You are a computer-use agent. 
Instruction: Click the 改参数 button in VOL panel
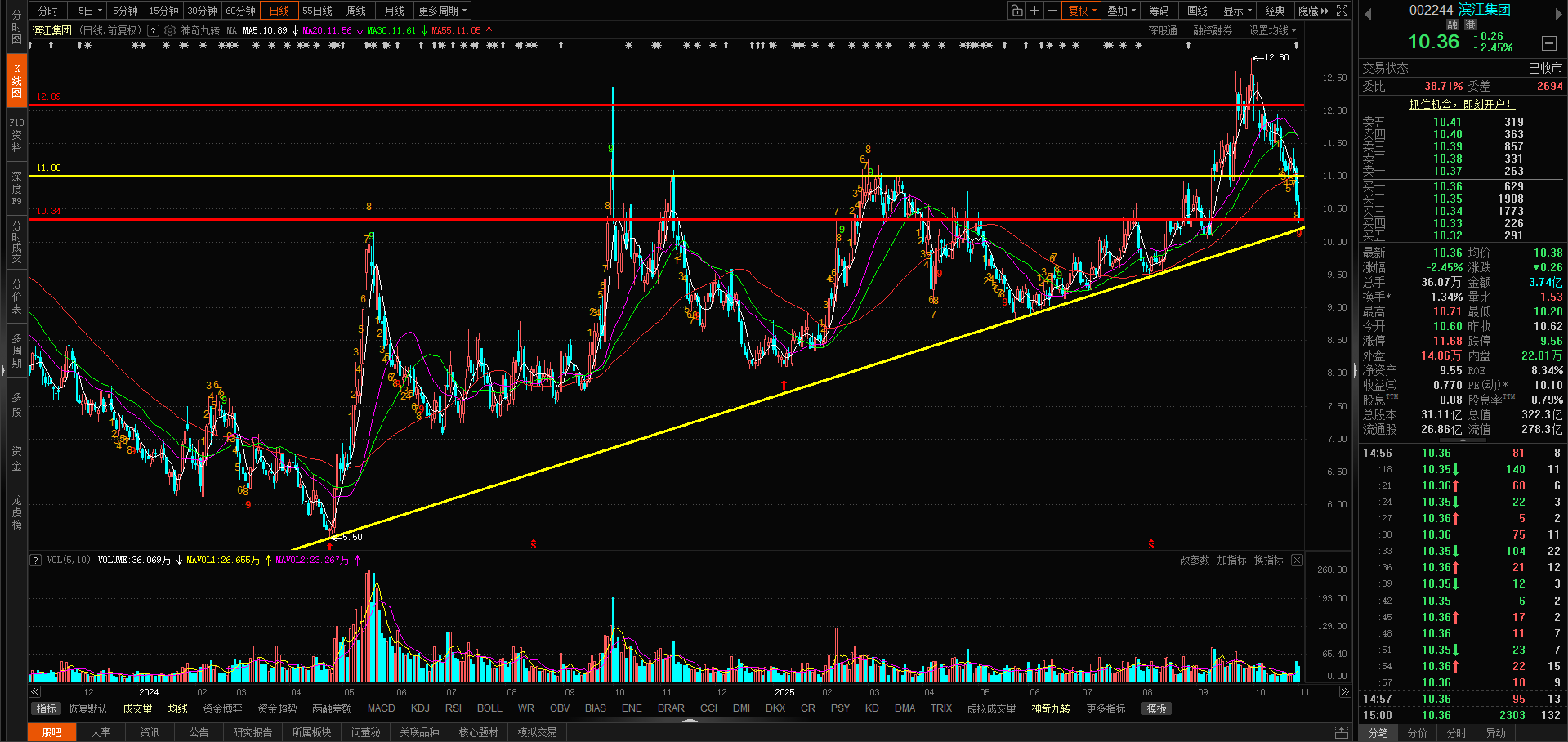pos(1195,560)
